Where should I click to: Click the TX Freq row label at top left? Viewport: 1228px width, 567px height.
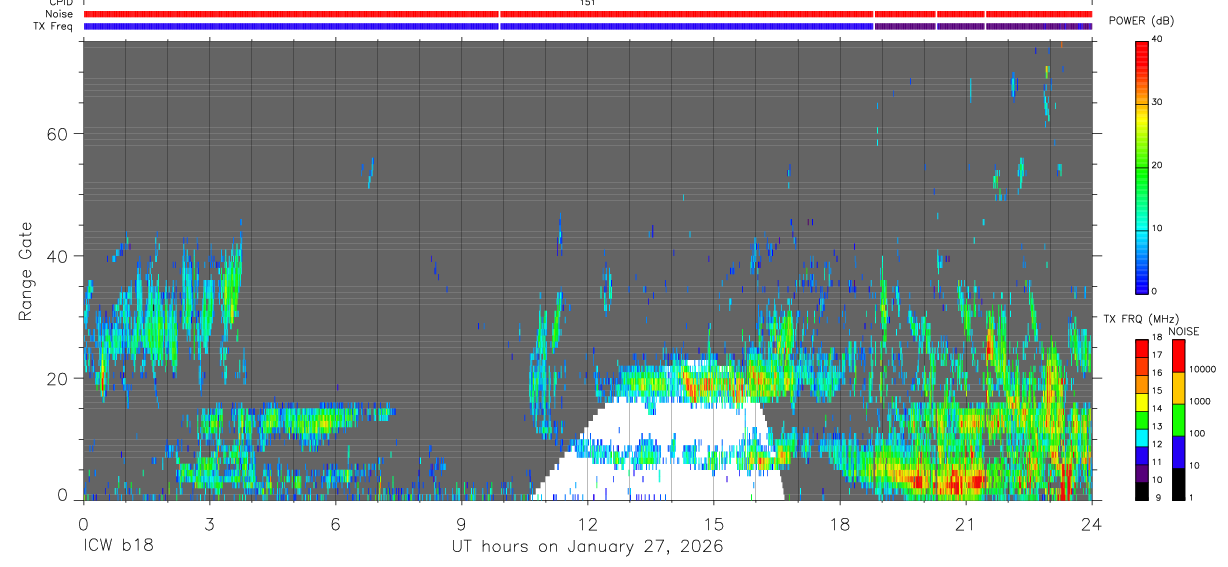[x=52, y=26]
